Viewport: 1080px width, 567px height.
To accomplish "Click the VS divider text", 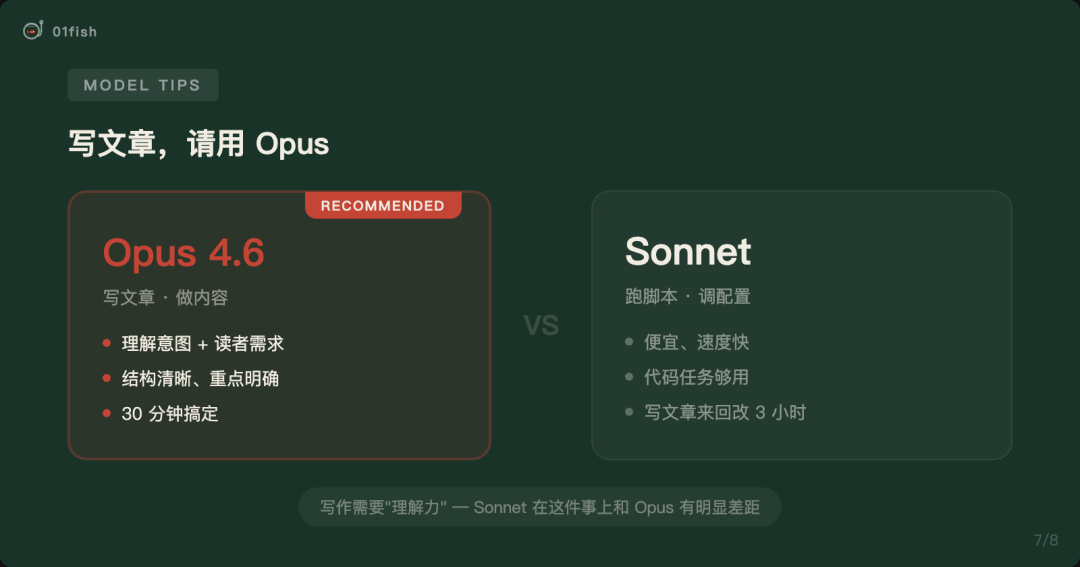I will click(x=541, y=325).
